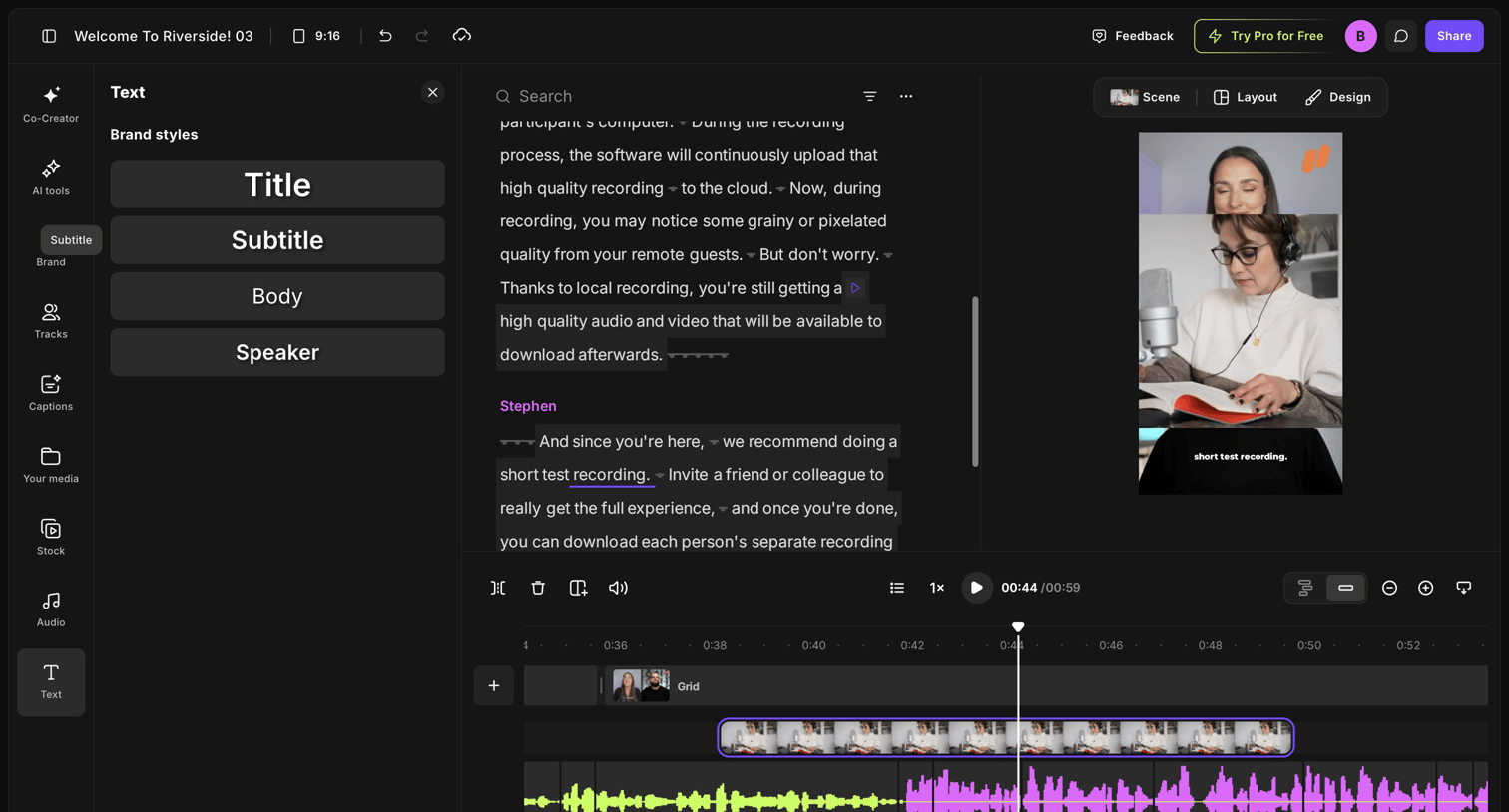
Task: Zoom in the timeline
Action: point(1426,588)
